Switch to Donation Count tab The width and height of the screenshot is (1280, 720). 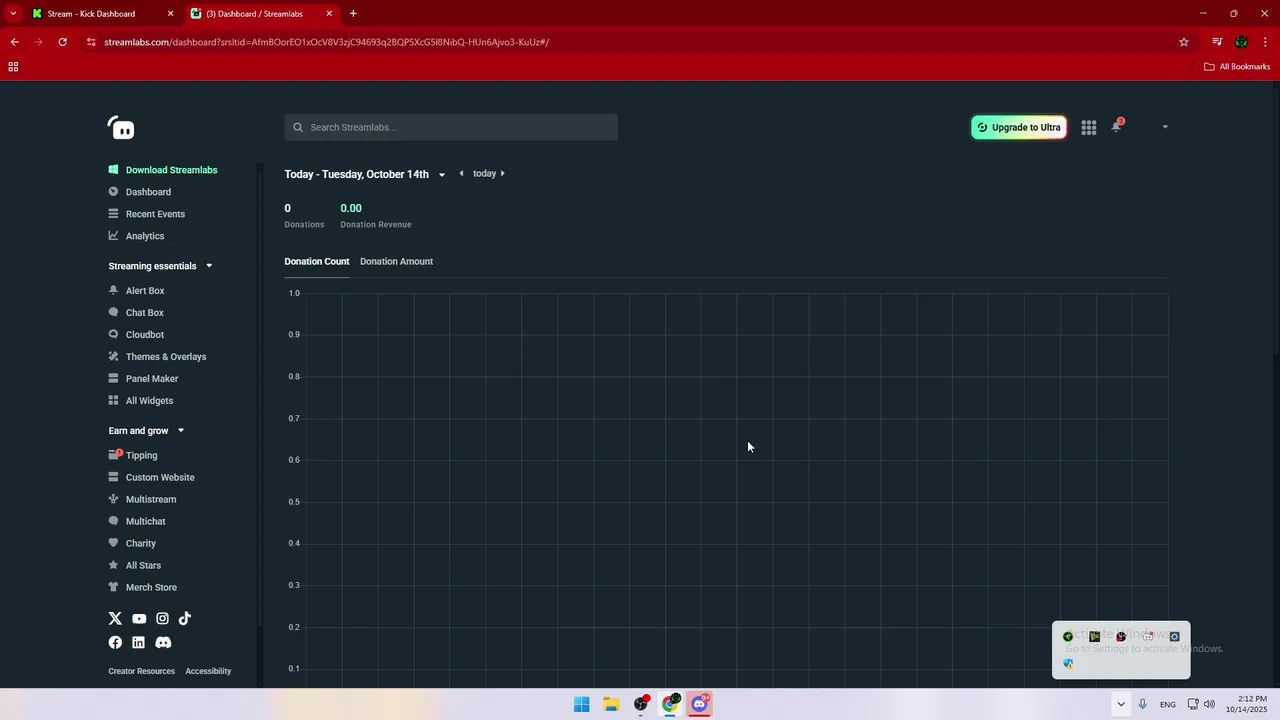pyautogui.click(x=317, y=262)
